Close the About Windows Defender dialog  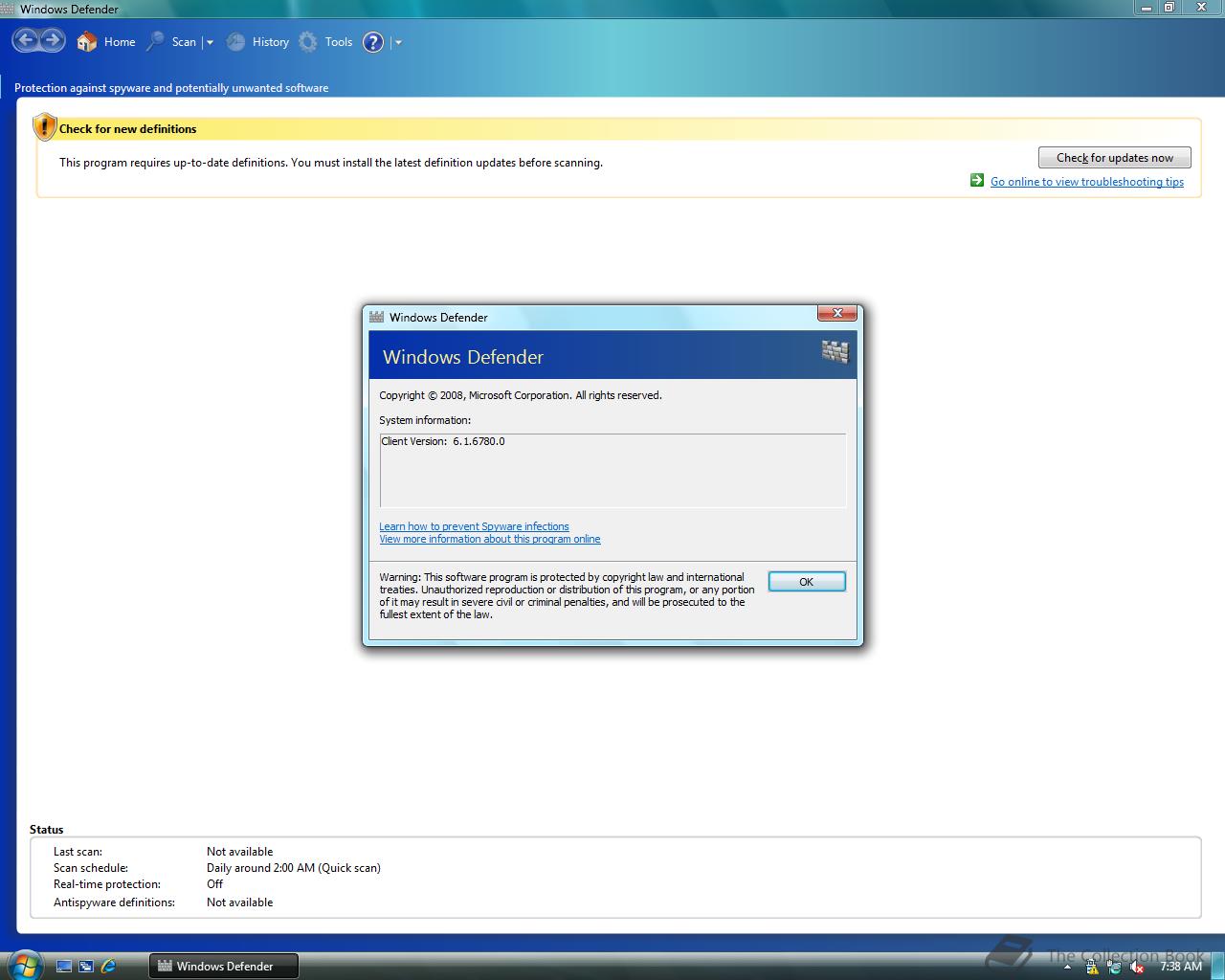click(x=837, y=313)
